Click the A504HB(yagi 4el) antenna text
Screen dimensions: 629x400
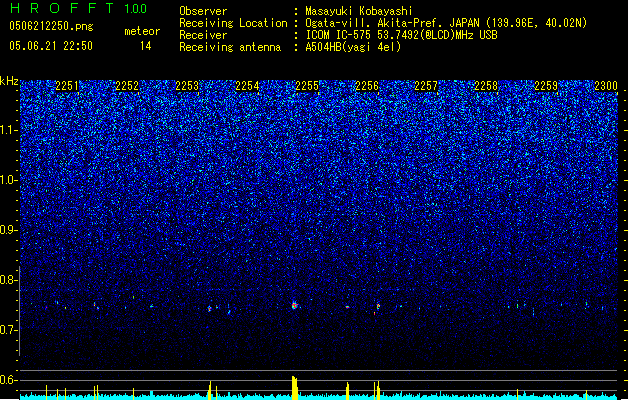[353, 47]
